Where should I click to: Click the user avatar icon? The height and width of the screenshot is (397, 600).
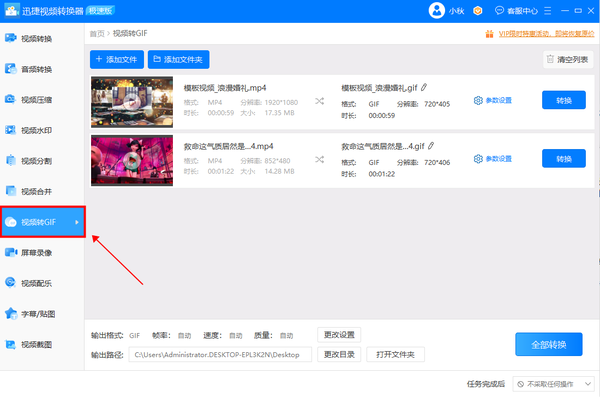pos(437,11)
